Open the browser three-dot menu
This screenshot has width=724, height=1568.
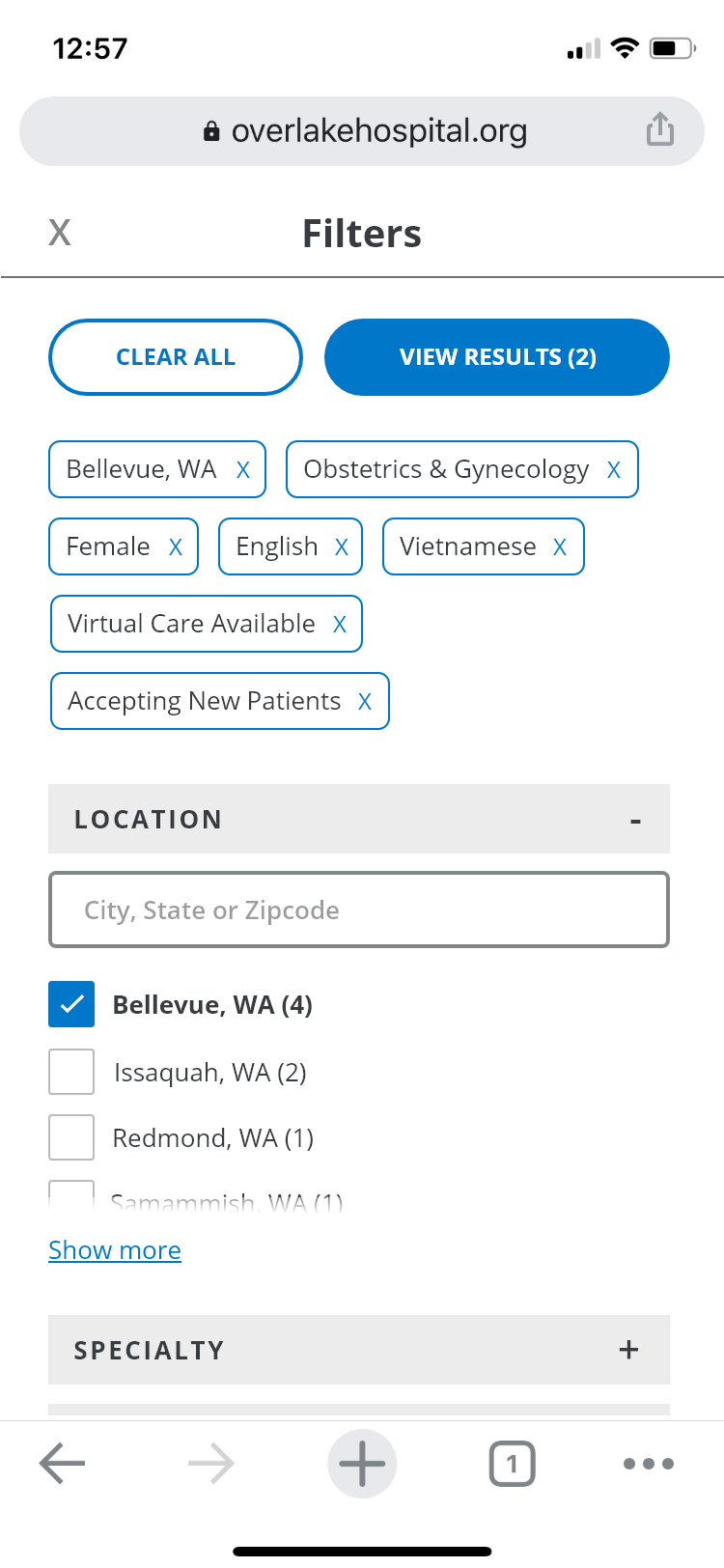point(649,1464)
